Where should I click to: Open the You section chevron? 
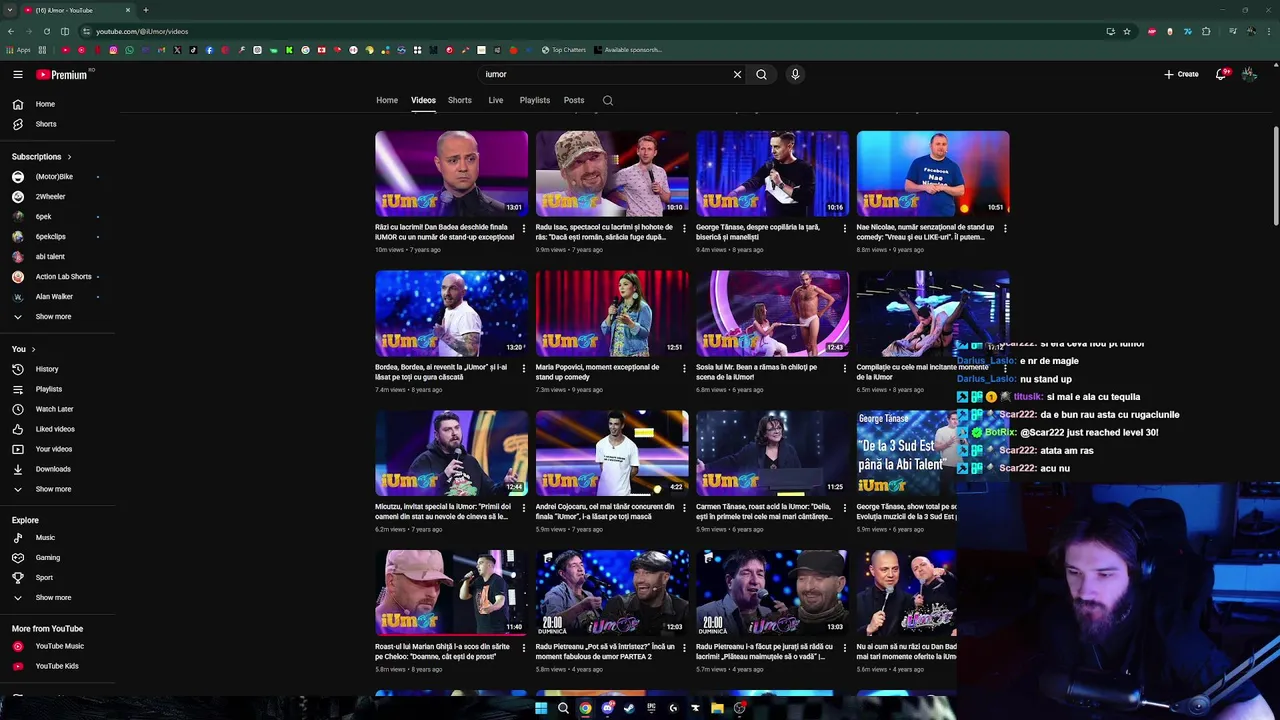[33, 349]
